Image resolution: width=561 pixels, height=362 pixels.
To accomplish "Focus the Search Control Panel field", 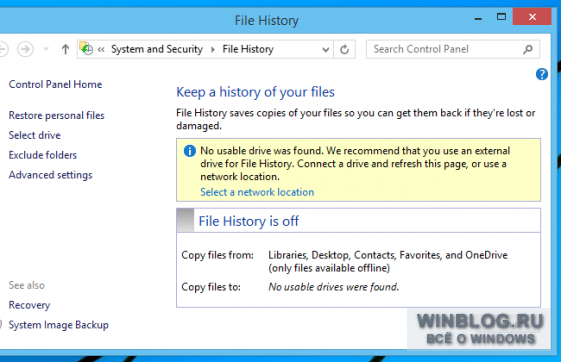I will (453, 49).
